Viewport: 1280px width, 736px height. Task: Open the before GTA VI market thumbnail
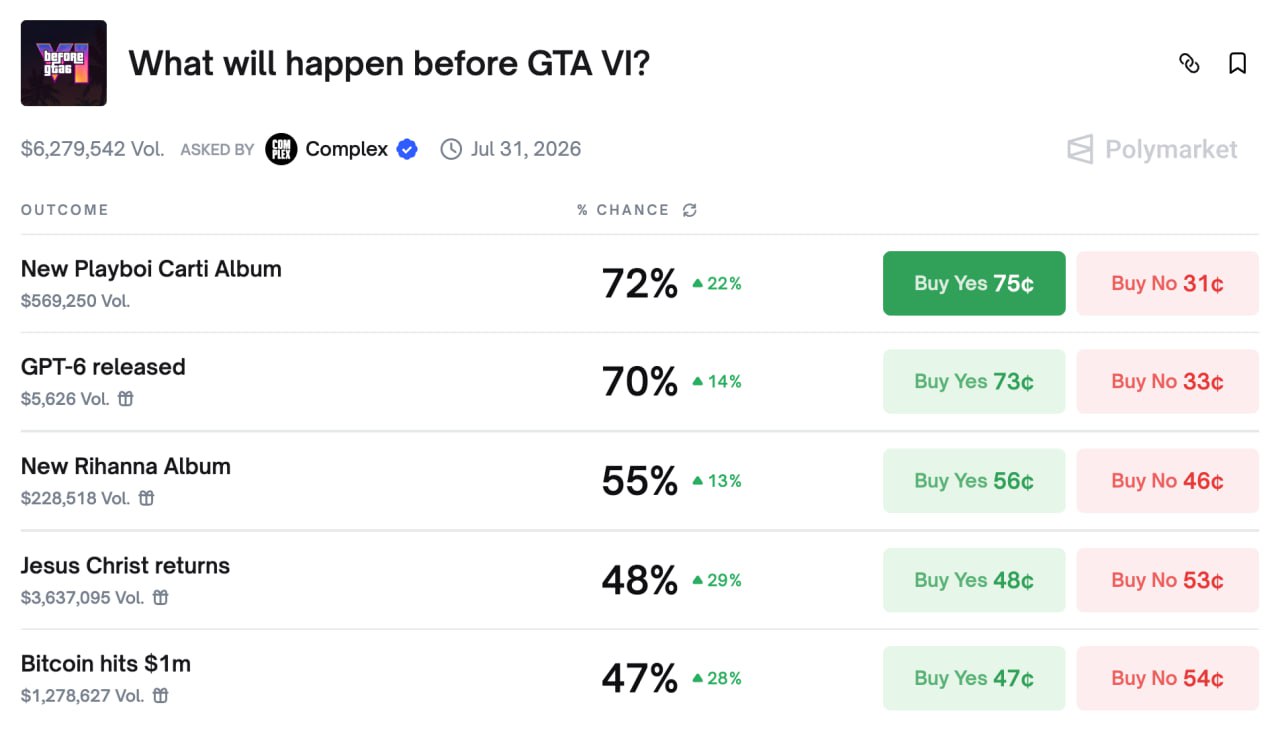coord(64,63)
